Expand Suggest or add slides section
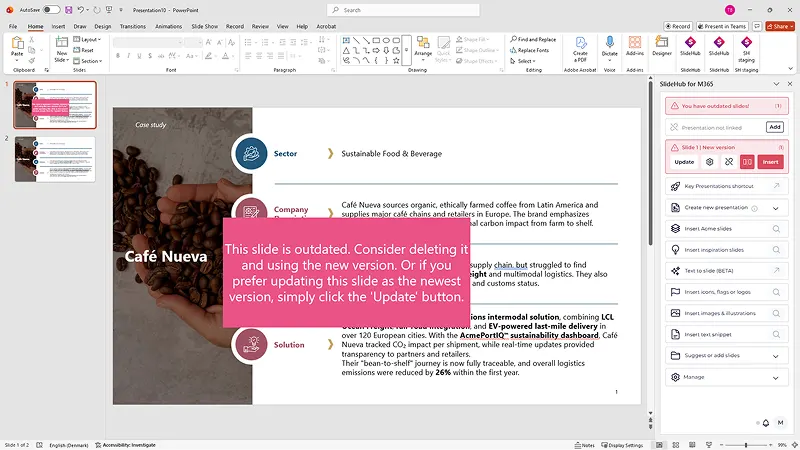Image resolution: width=800 pixels, height=450 pixels. coord(776,356)
